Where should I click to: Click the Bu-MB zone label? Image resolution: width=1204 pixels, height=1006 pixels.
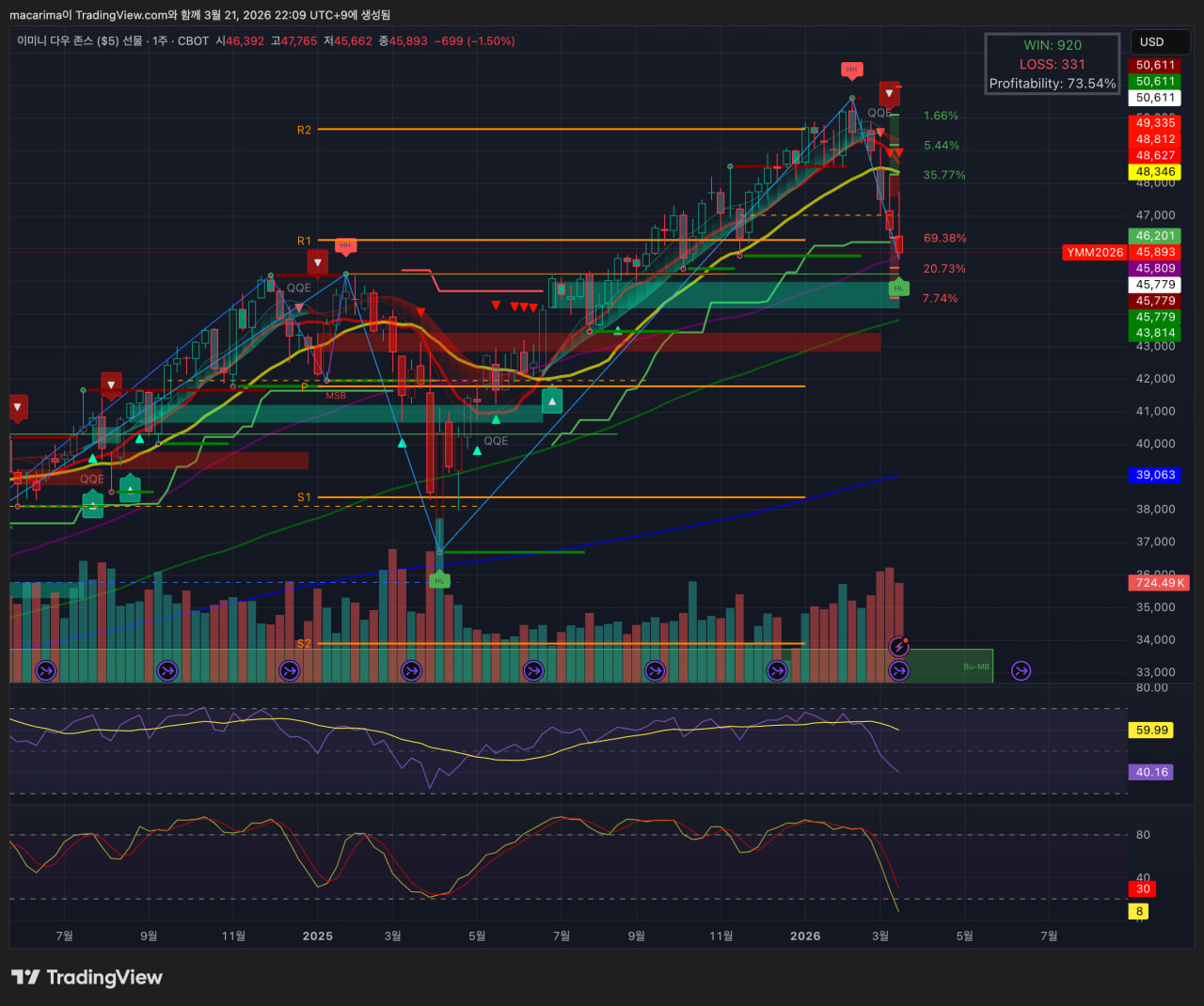[975, 667]
